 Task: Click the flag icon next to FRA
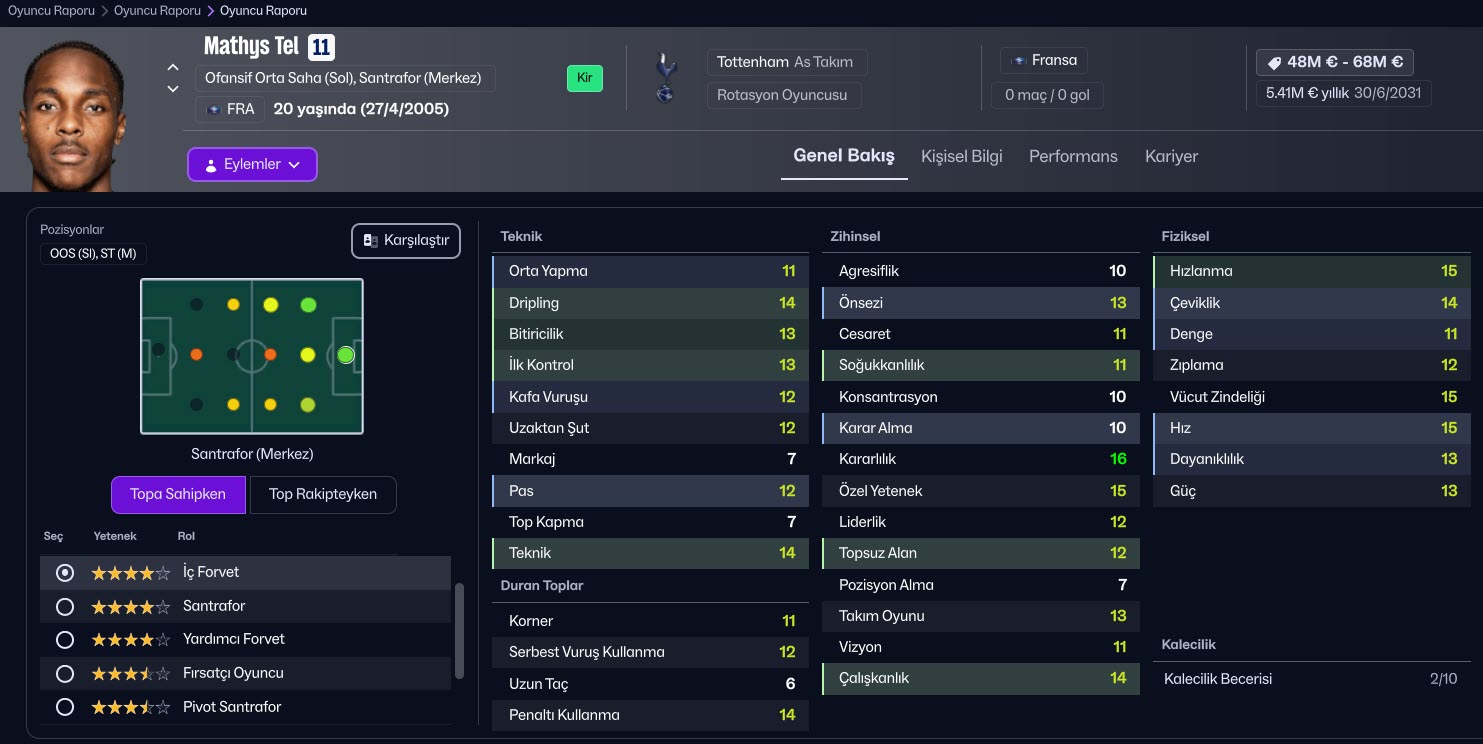(x=214, y=109)
